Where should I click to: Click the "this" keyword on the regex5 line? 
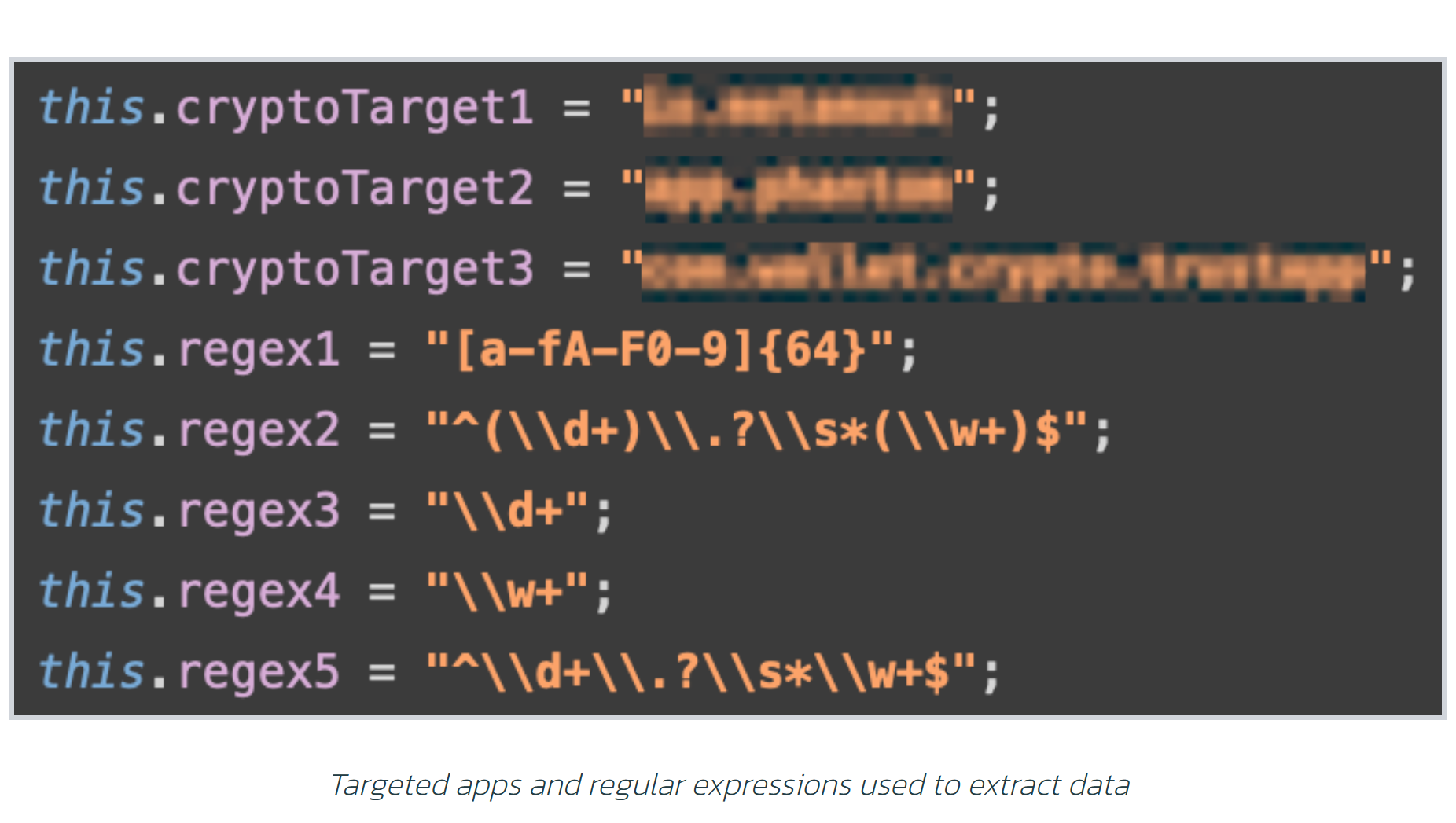(x=92, y=673)
